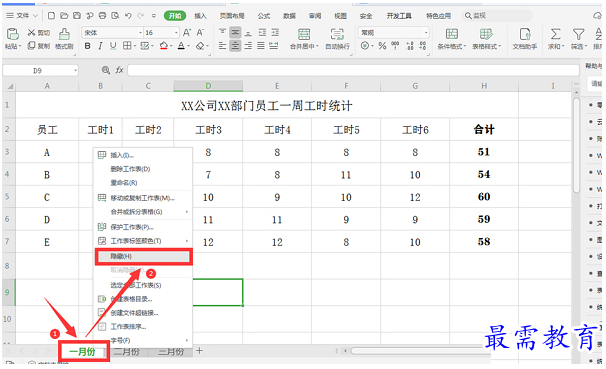Open the 文件 file menu

tap(22, 15)
